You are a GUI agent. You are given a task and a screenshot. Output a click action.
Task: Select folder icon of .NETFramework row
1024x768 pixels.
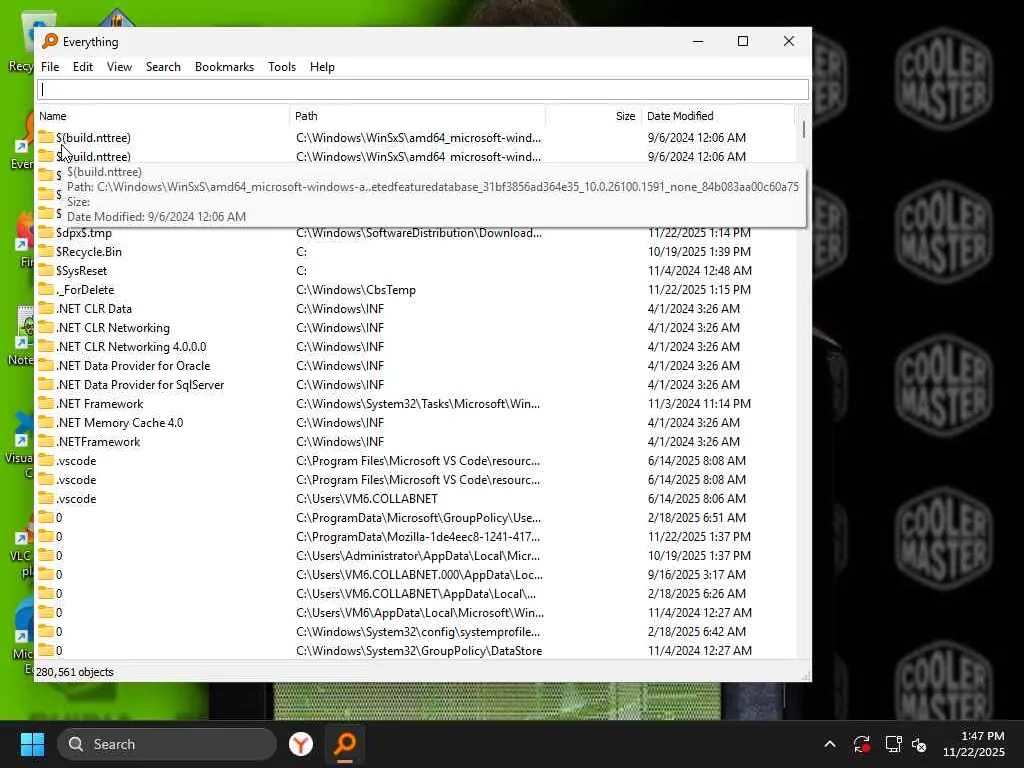coord(46,441)
